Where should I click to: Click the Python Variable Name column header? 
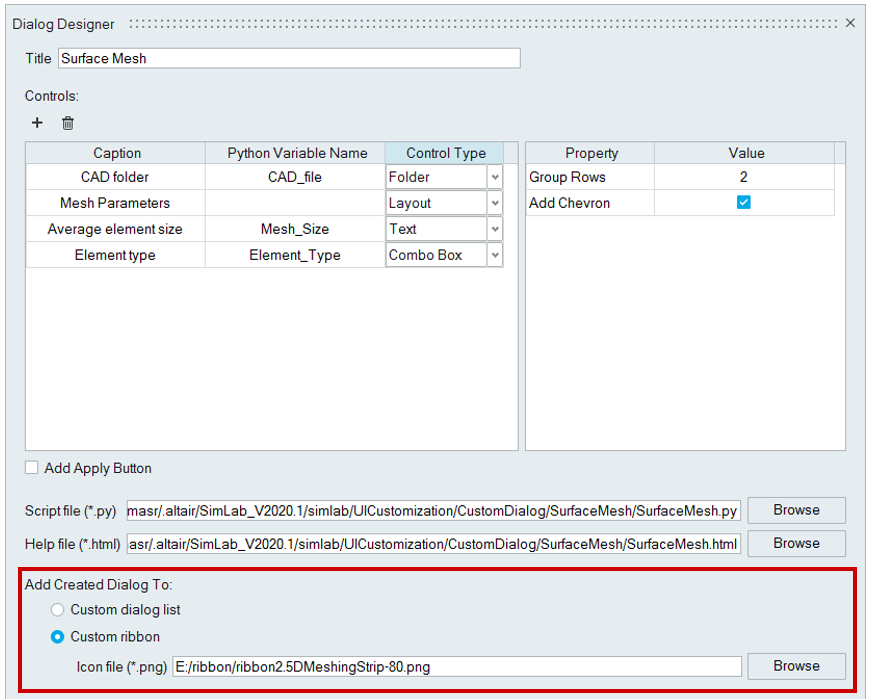coord(297,153)
